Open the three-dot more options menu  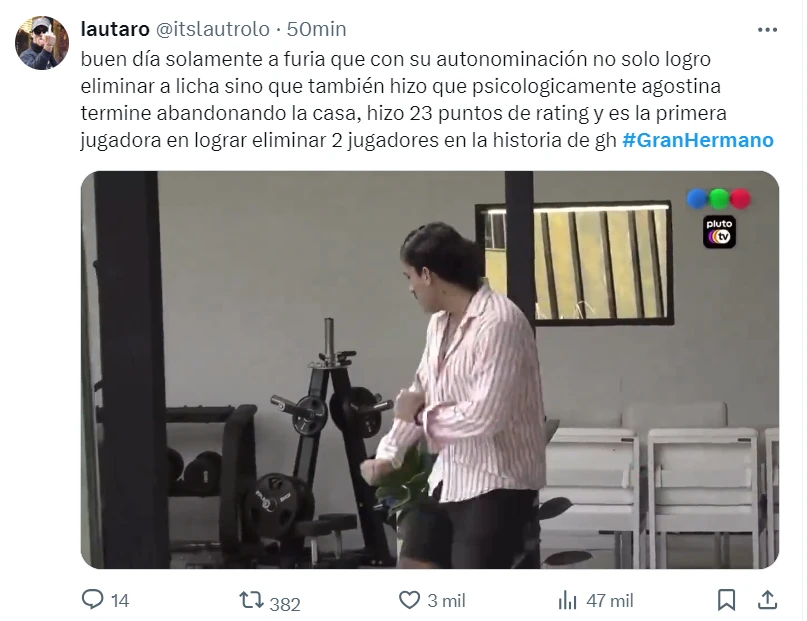click(x=767, y=30)
